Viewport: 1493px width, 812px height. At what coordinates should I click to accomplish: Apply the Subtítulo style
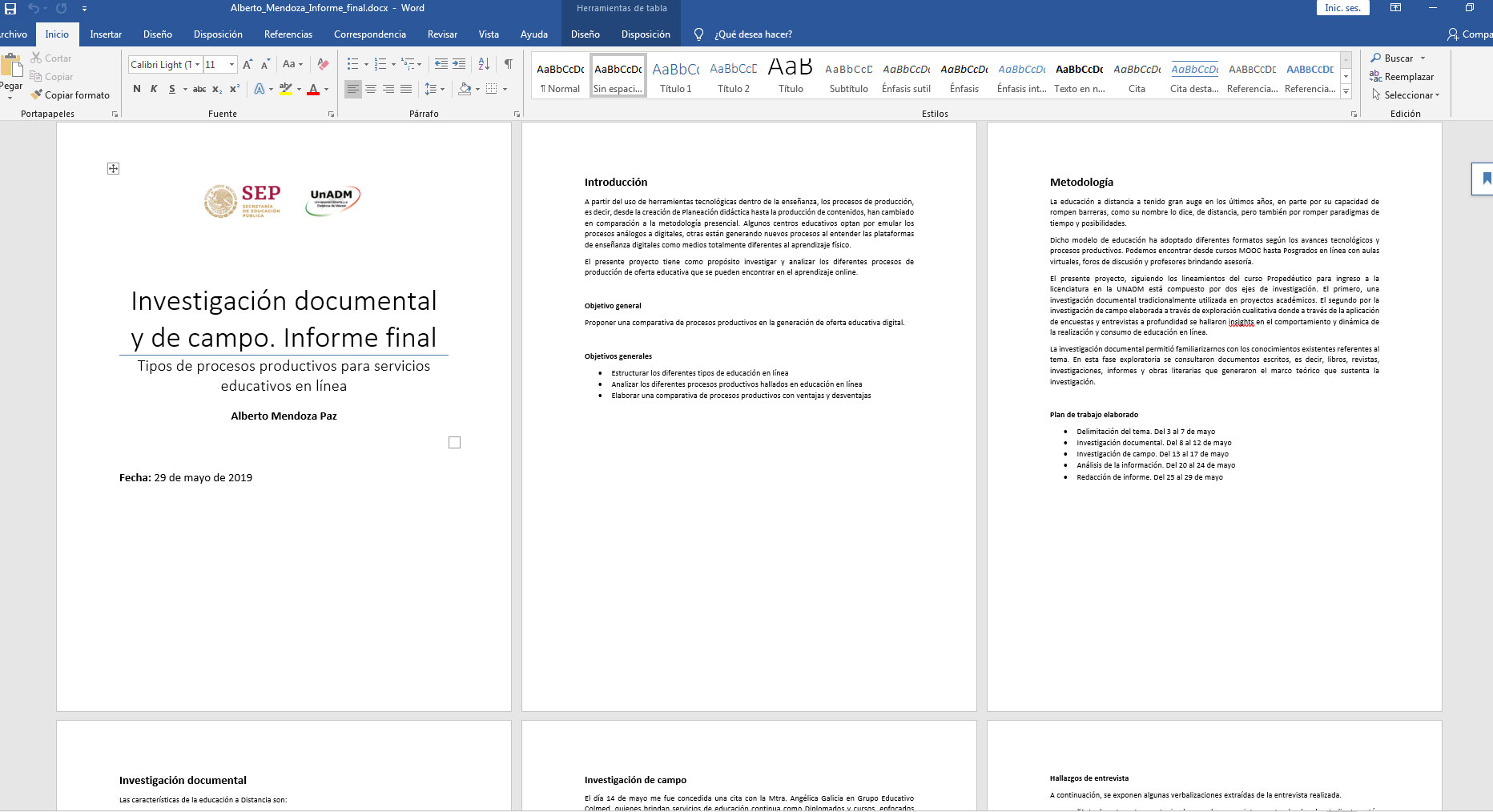click(849, 76)
